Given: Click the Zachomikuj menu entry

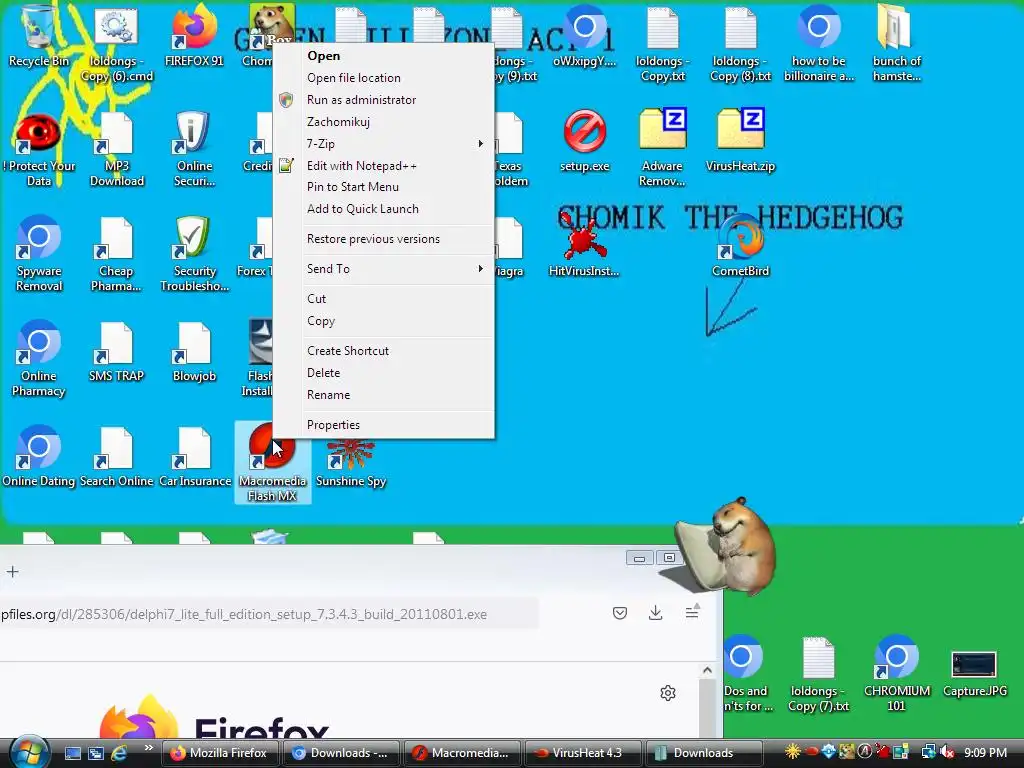Looking at the screenshot, I should (x=384, y=122).
